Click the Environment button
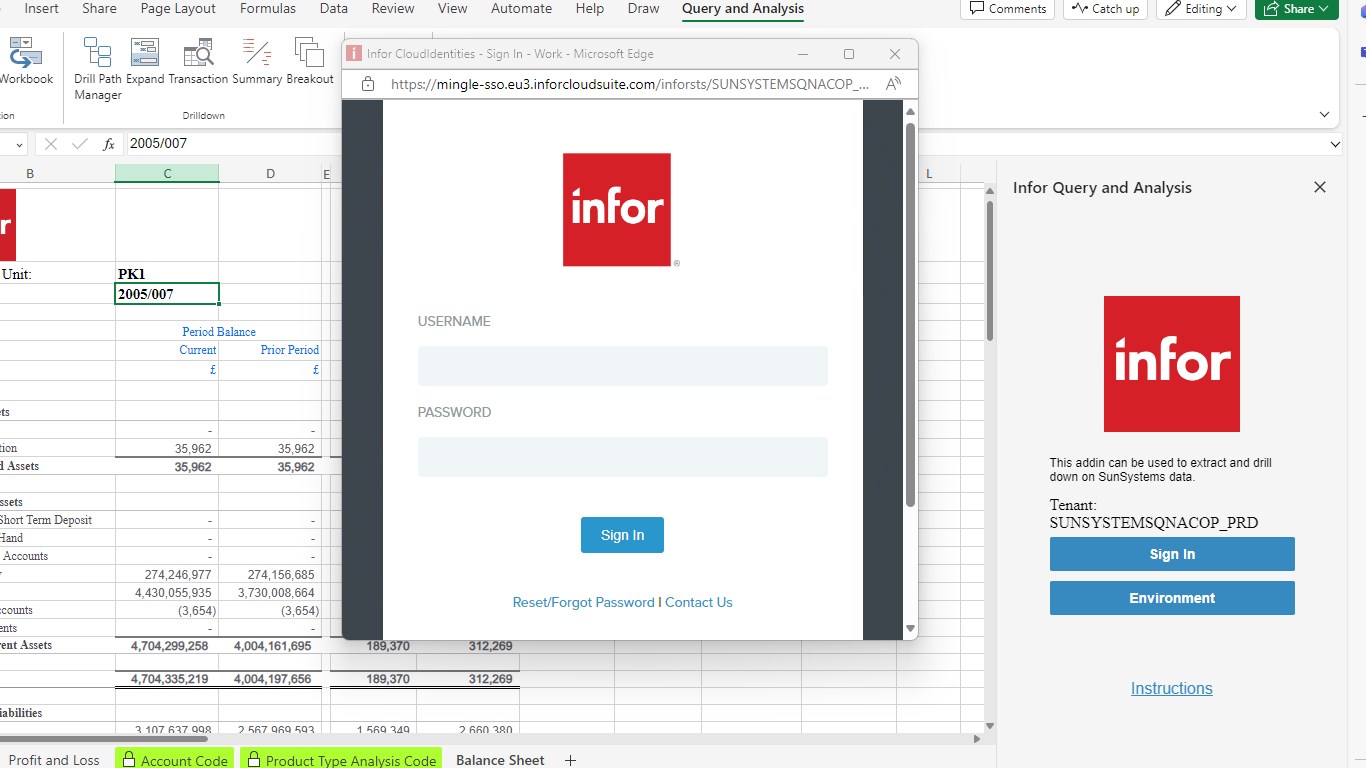This screenshot has width=1366, height=768. point(1172,598)
